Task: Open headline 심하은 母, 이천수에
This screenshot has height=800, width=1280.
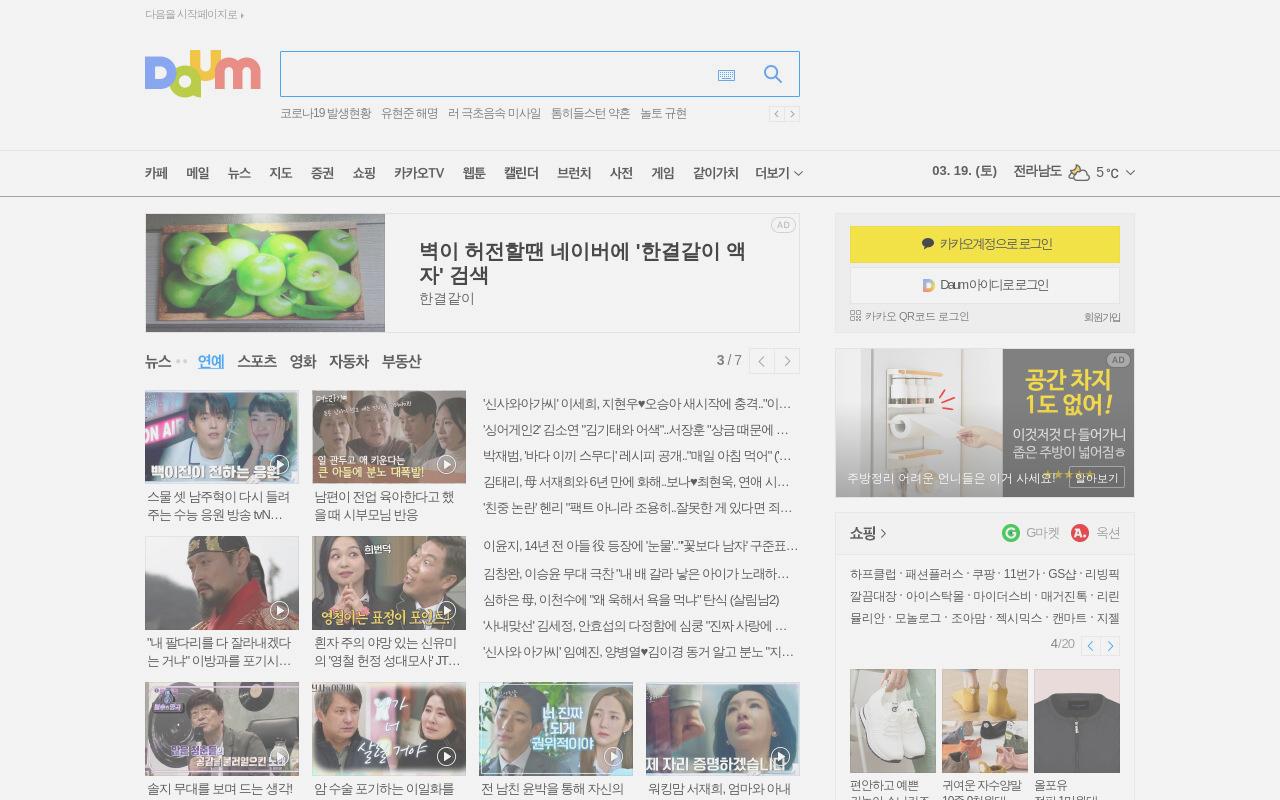Action: coord(631,600)
